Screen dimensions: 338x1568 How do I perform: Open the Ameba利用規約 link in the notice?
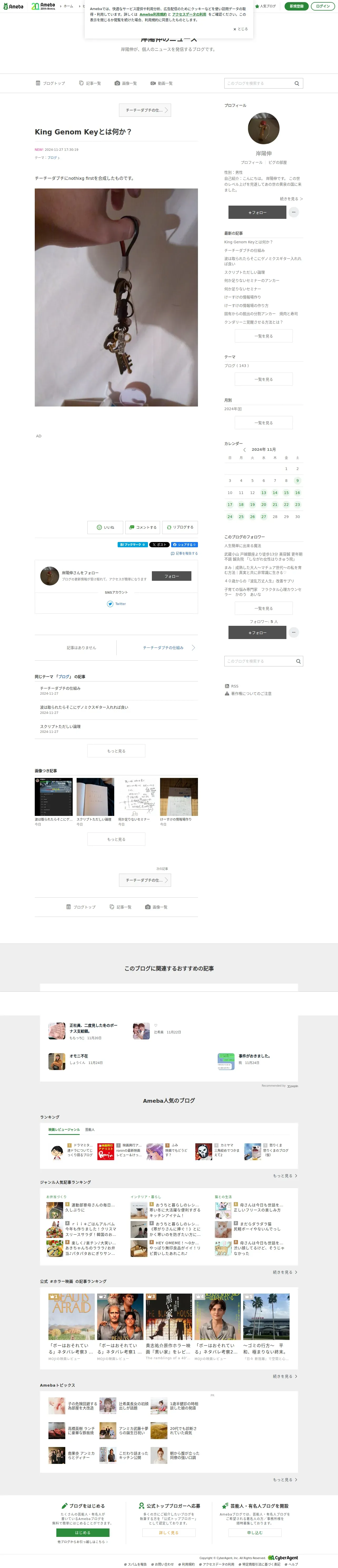[x=153, y=14]
